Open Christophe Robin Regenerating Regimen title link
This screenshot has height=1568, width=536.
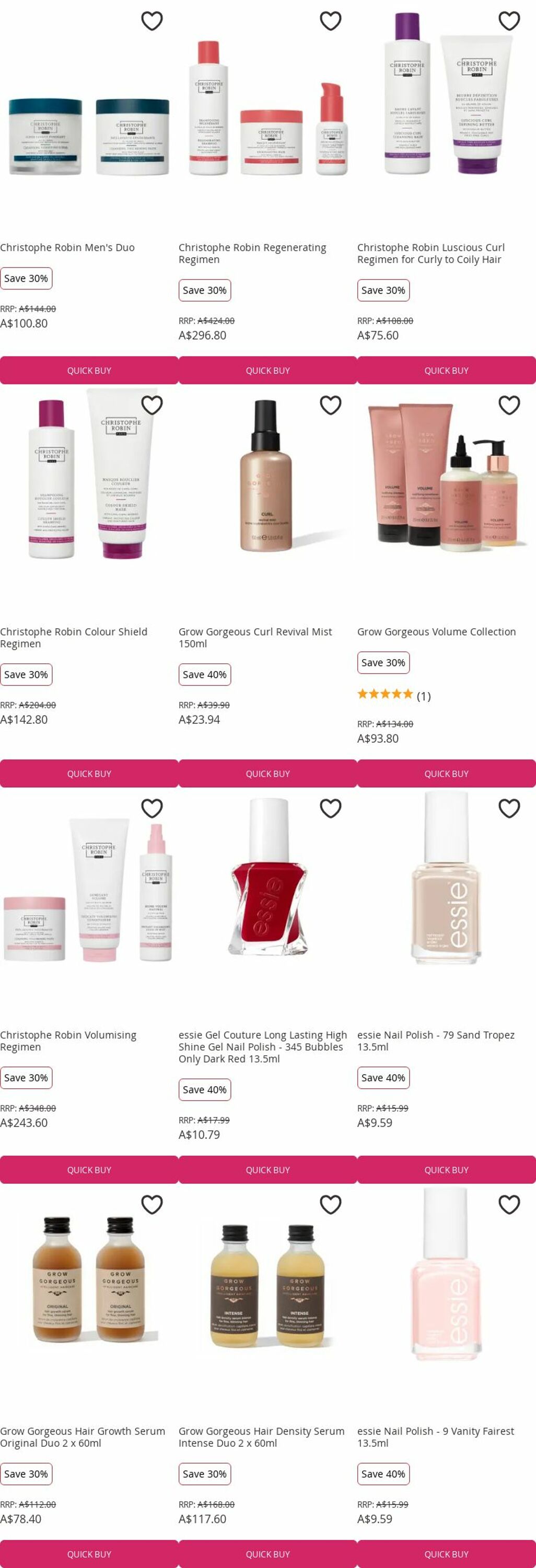(252, 253)
